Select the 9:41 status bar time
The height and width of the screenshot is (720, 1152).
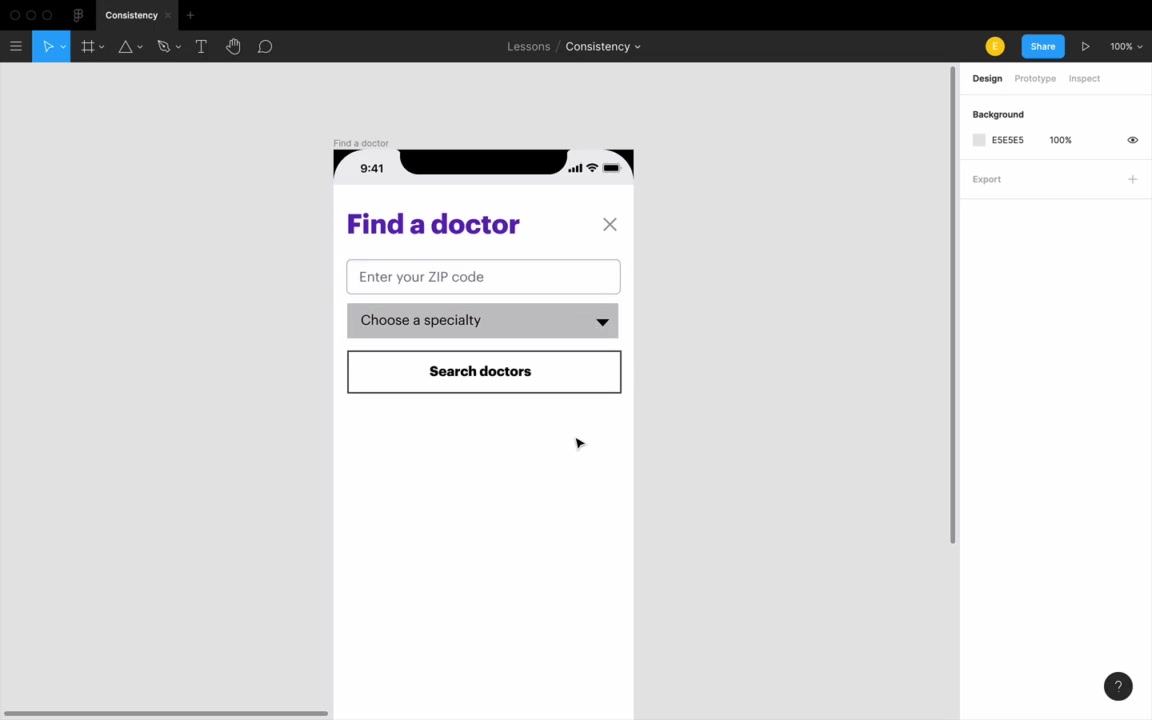tap(372, 168)
